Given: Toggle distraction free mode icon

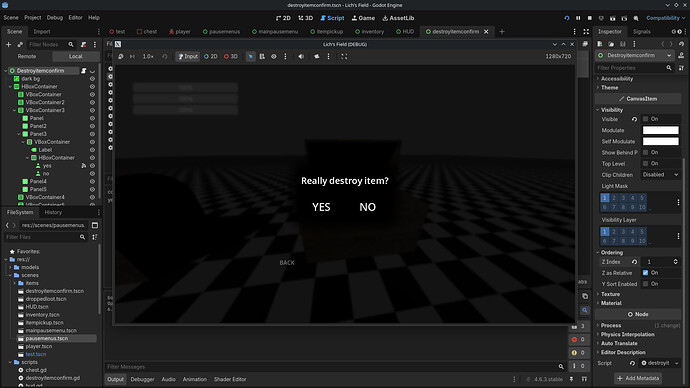Looking at the screenshot, I should click(x=586, y=32).
